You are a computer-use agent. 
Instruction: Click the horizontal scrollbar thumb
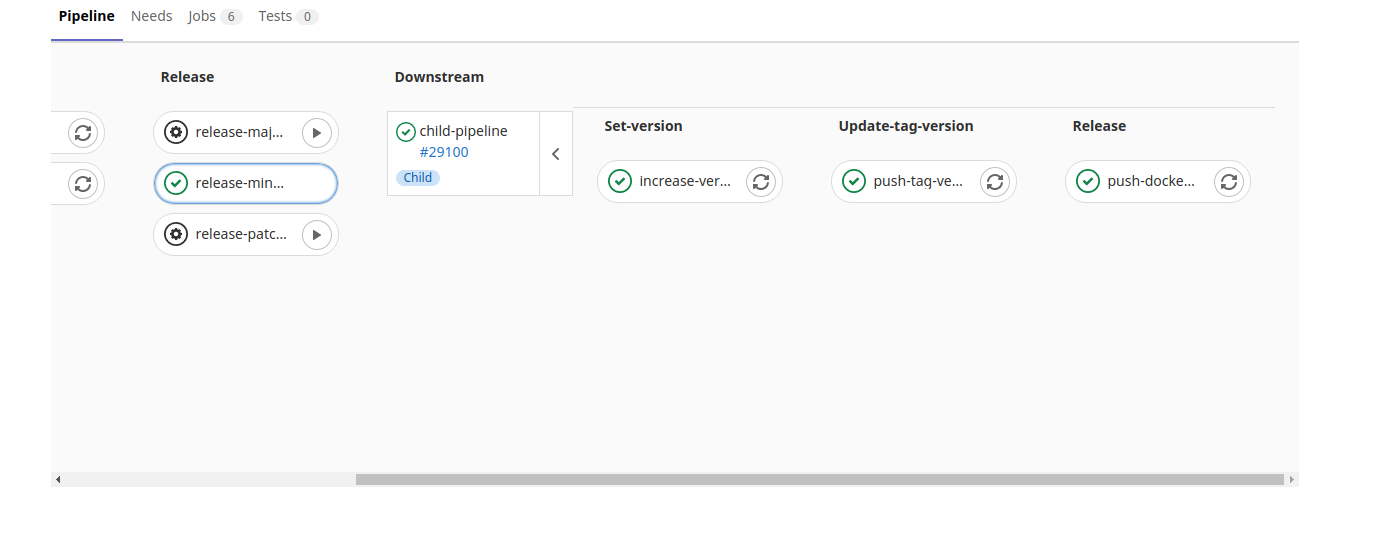click(819, 480)
